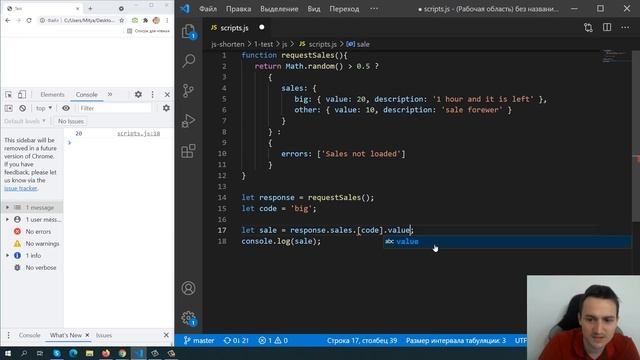Close the DevTools panel

click(167, 94)
